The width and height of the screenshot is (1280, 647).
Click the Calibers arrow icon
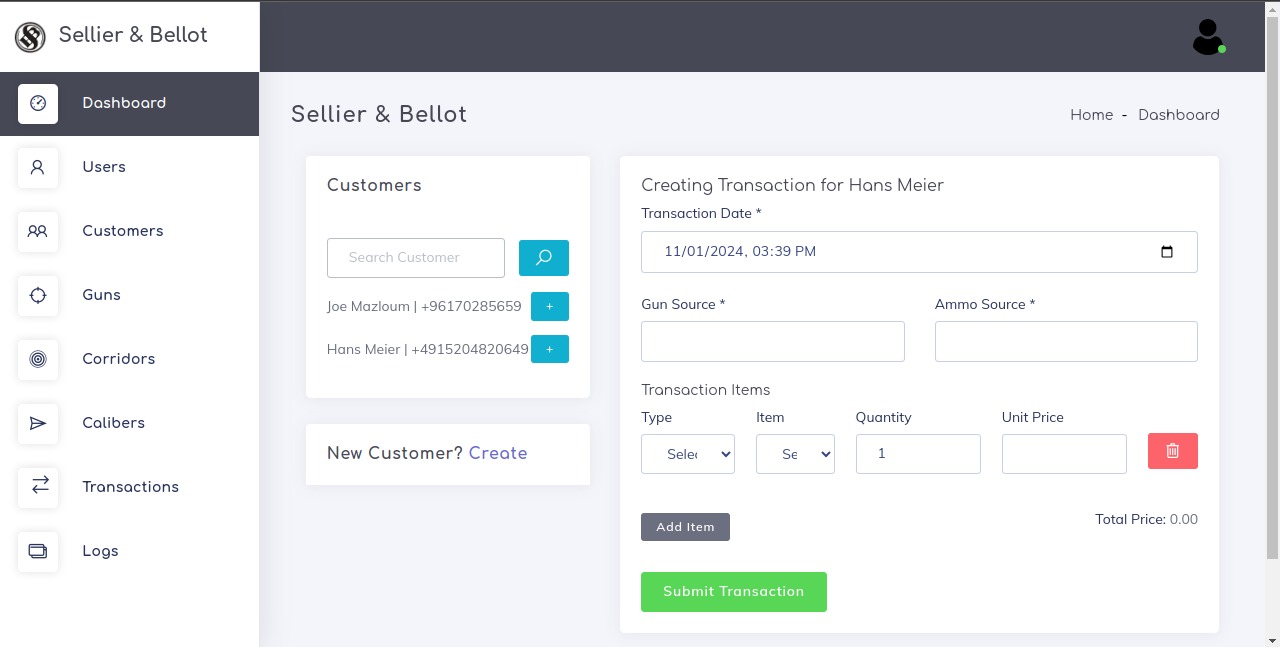[37, 423]
